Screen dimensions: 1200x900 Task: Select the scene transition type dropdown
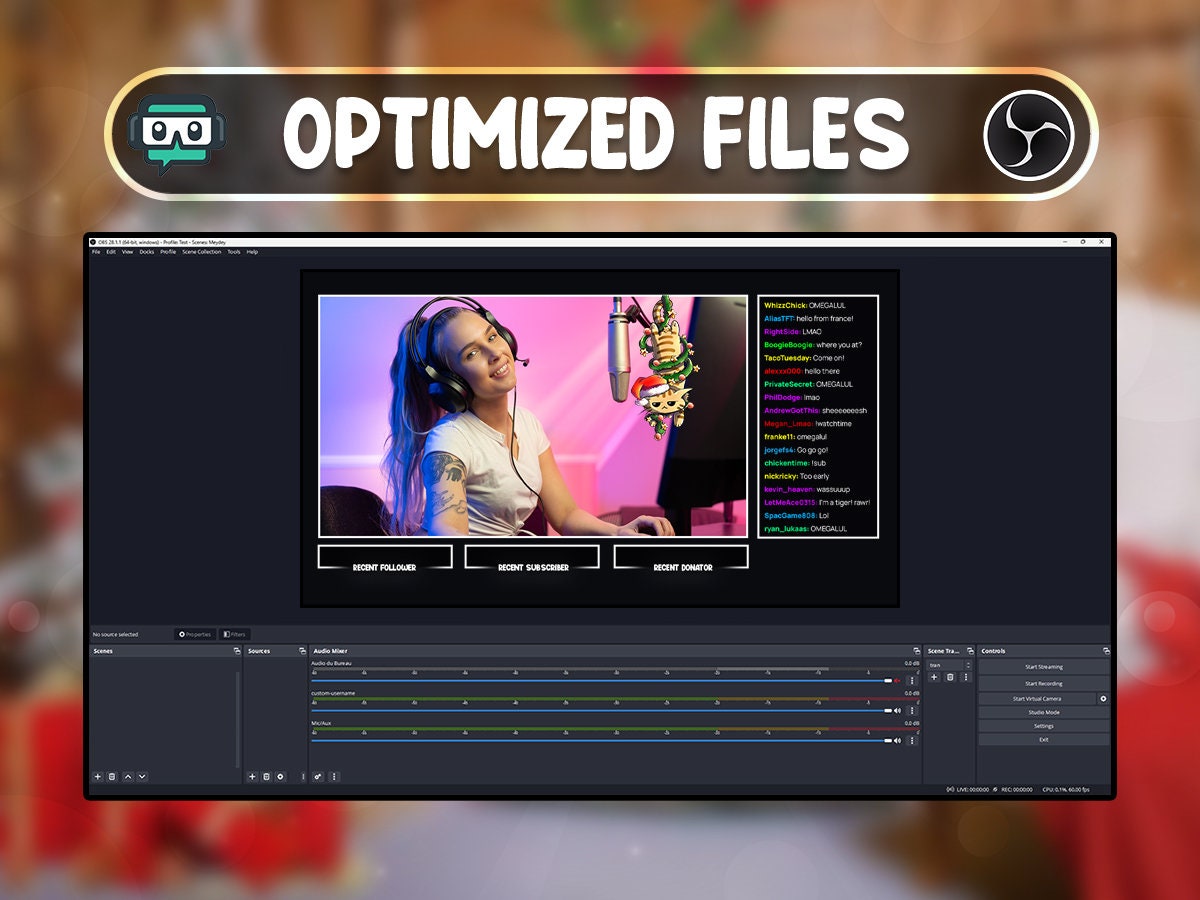pyautogui.click(x=950, y=665)
